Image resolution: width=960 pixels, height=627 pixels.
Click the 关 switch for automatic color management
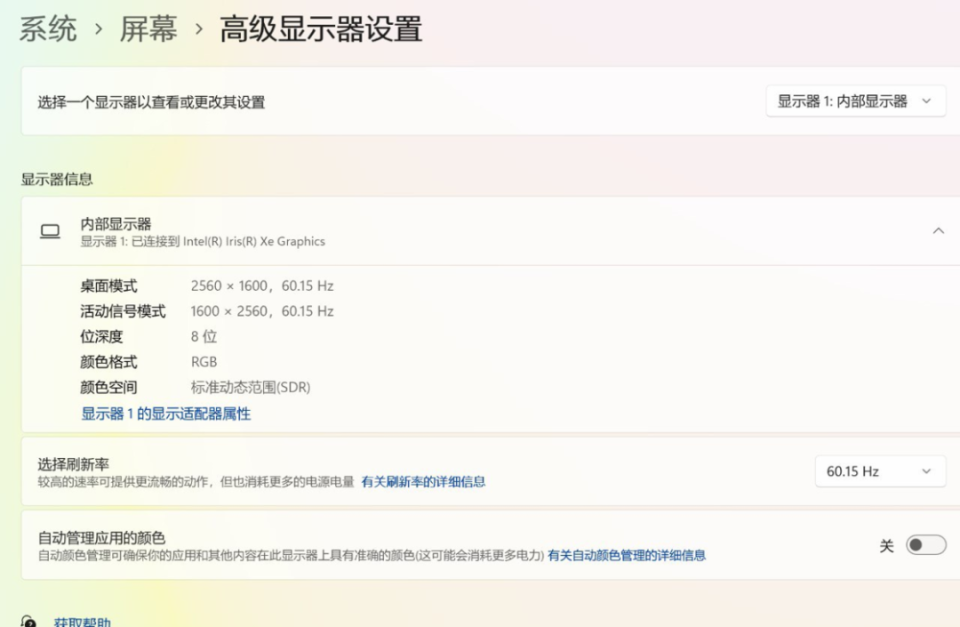click(x=925, y=544)
